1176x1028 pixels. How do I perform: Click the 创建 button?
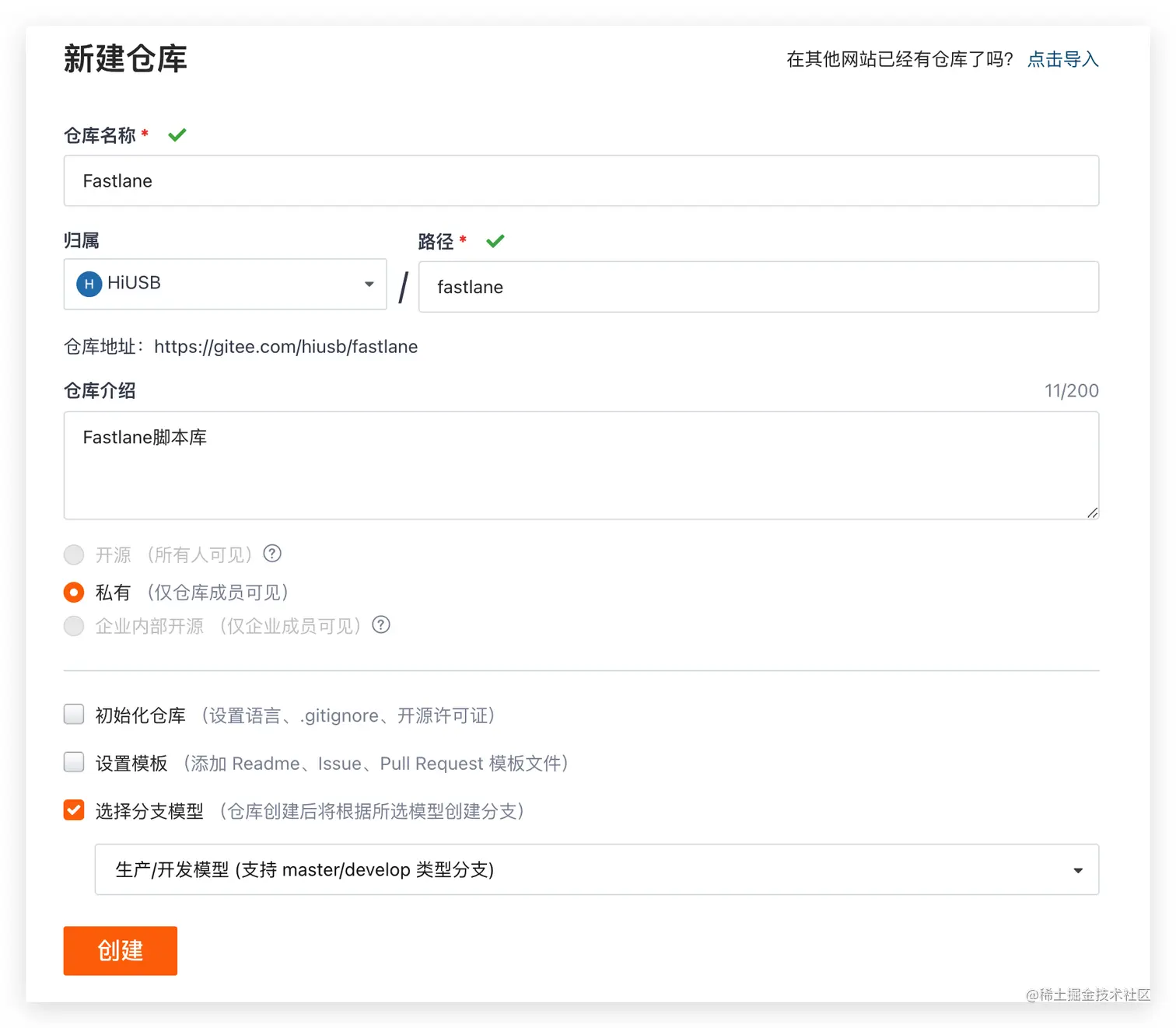tap(121, 950)
